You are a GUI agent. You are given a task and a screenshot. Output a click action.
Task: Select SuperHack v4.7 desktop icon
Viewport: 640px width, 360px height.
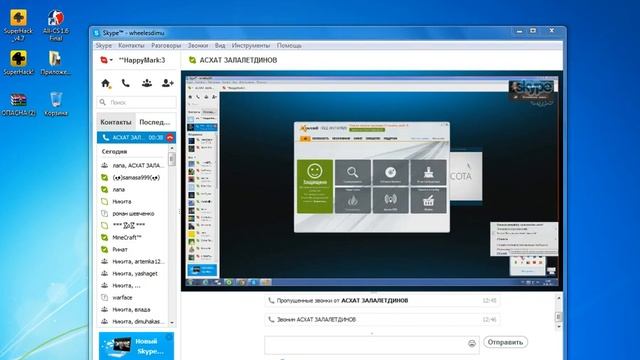[18, 26]
